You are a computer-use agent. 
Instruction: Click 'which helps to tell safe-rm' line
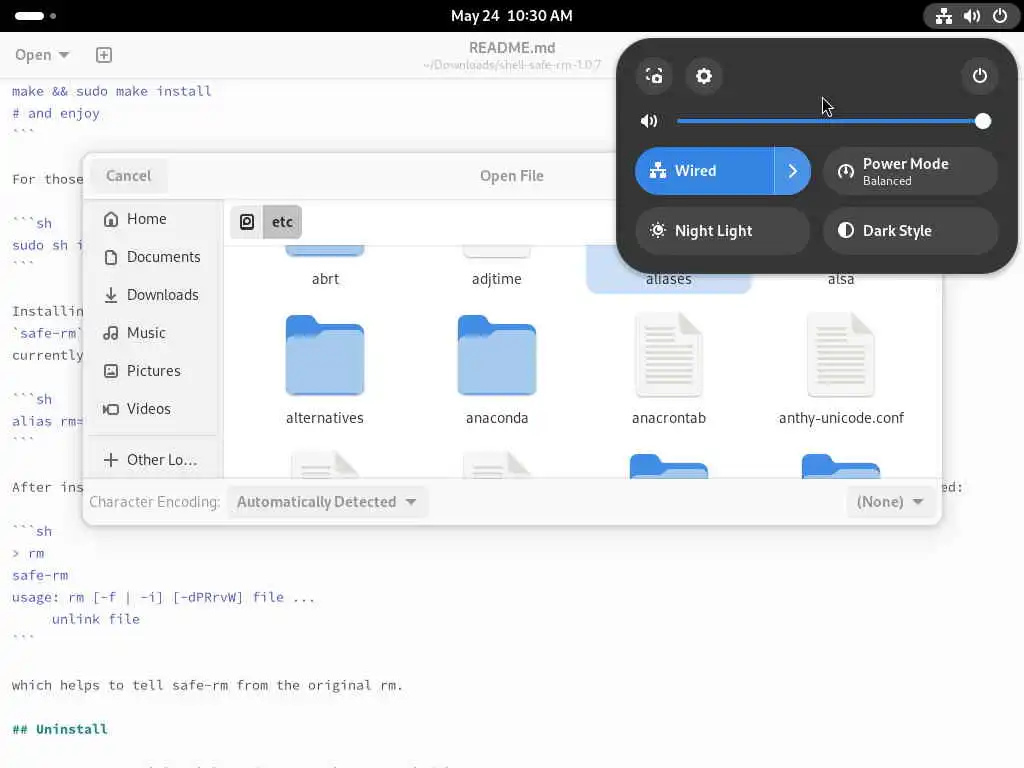(x=207, y=685)
